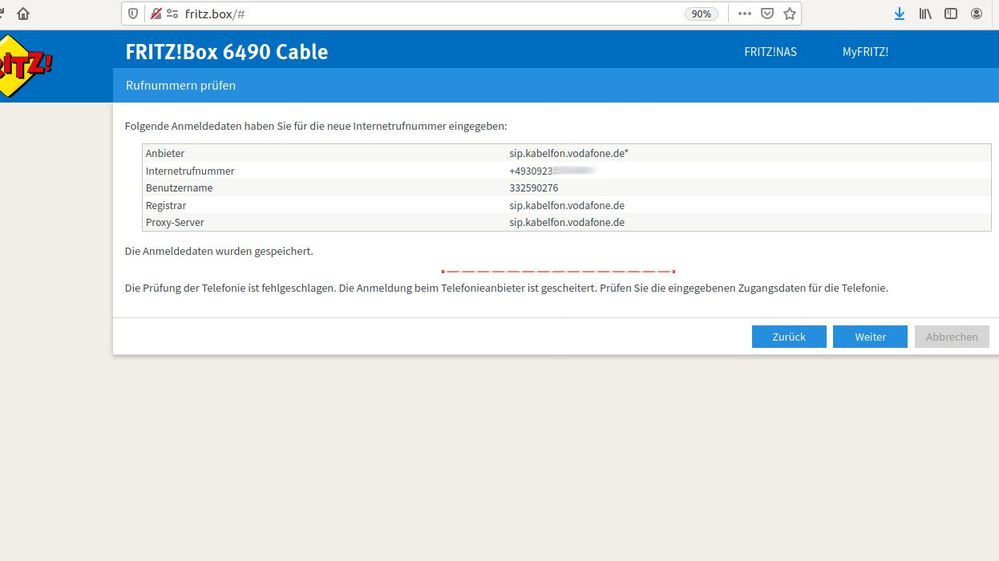Open the tracking protection shield icon

[x=133, y=13]
